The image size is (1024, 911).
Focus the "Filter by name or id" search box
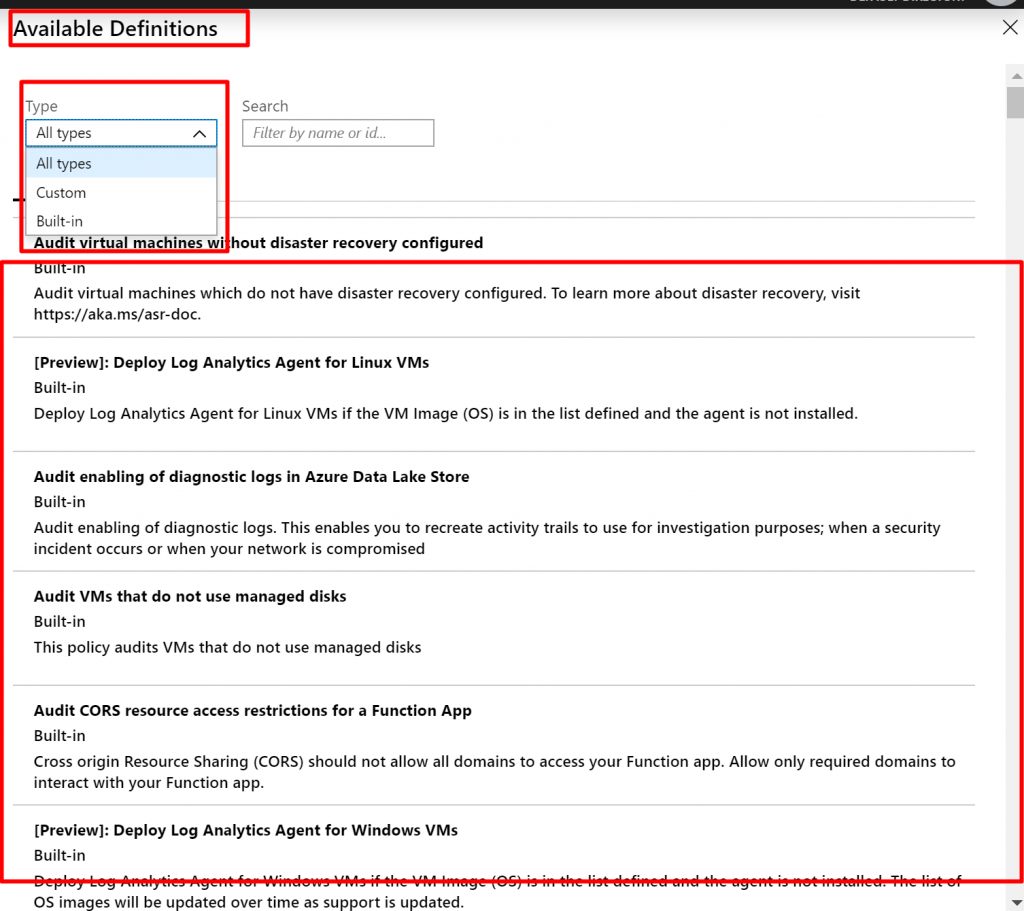pos(338,133)
